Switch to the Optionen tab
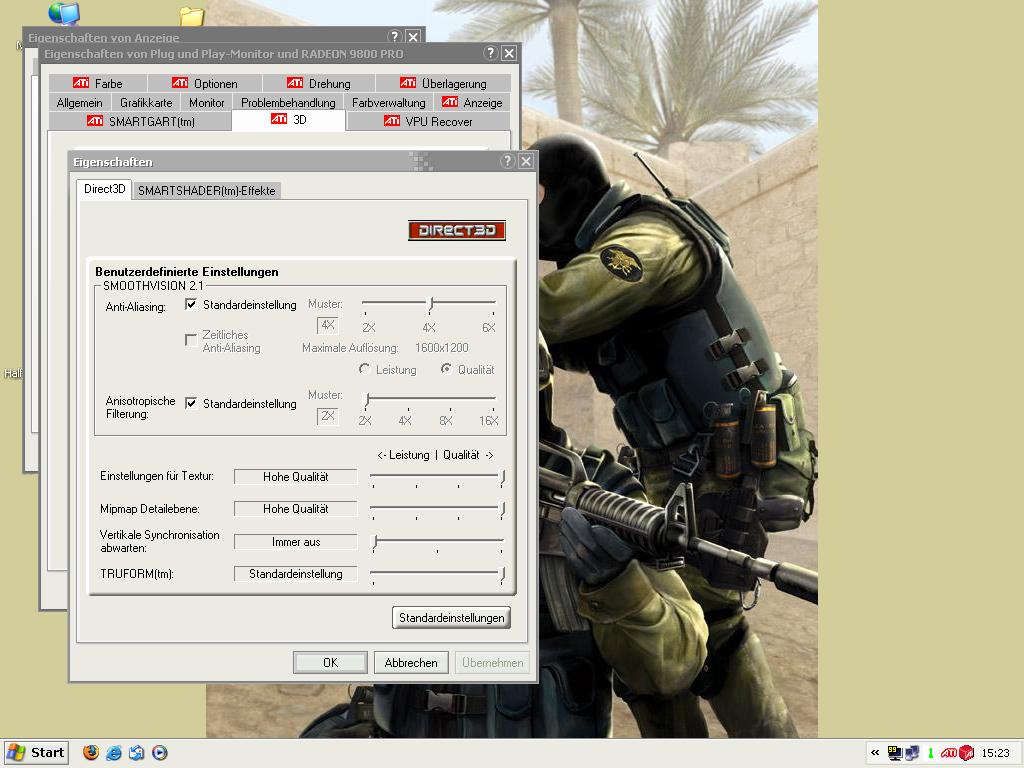The width and height of the screenshot is (1024, 768). [x=205, y=84]
